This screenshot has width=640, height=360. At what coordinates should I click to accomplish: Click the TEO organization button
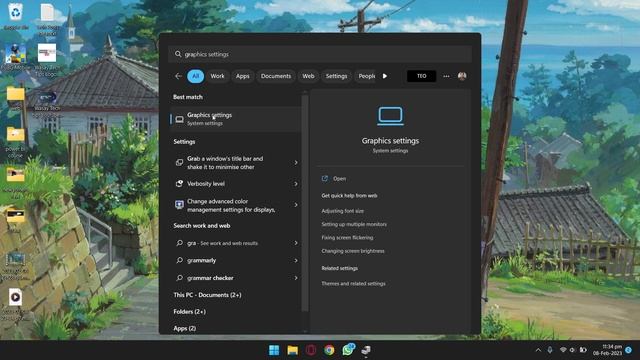[x=421, y=76]
